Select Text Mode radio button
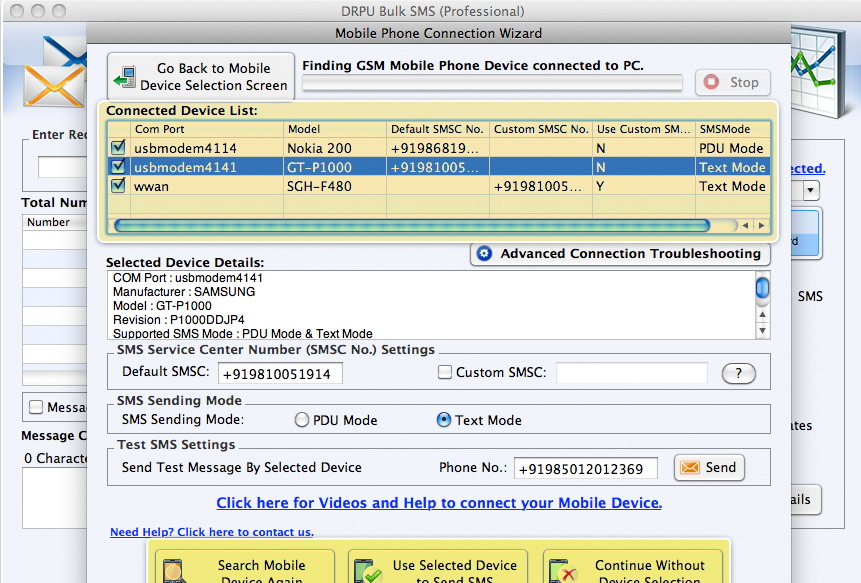The height and width of the screenshot is (583, 861). (444, 420)
